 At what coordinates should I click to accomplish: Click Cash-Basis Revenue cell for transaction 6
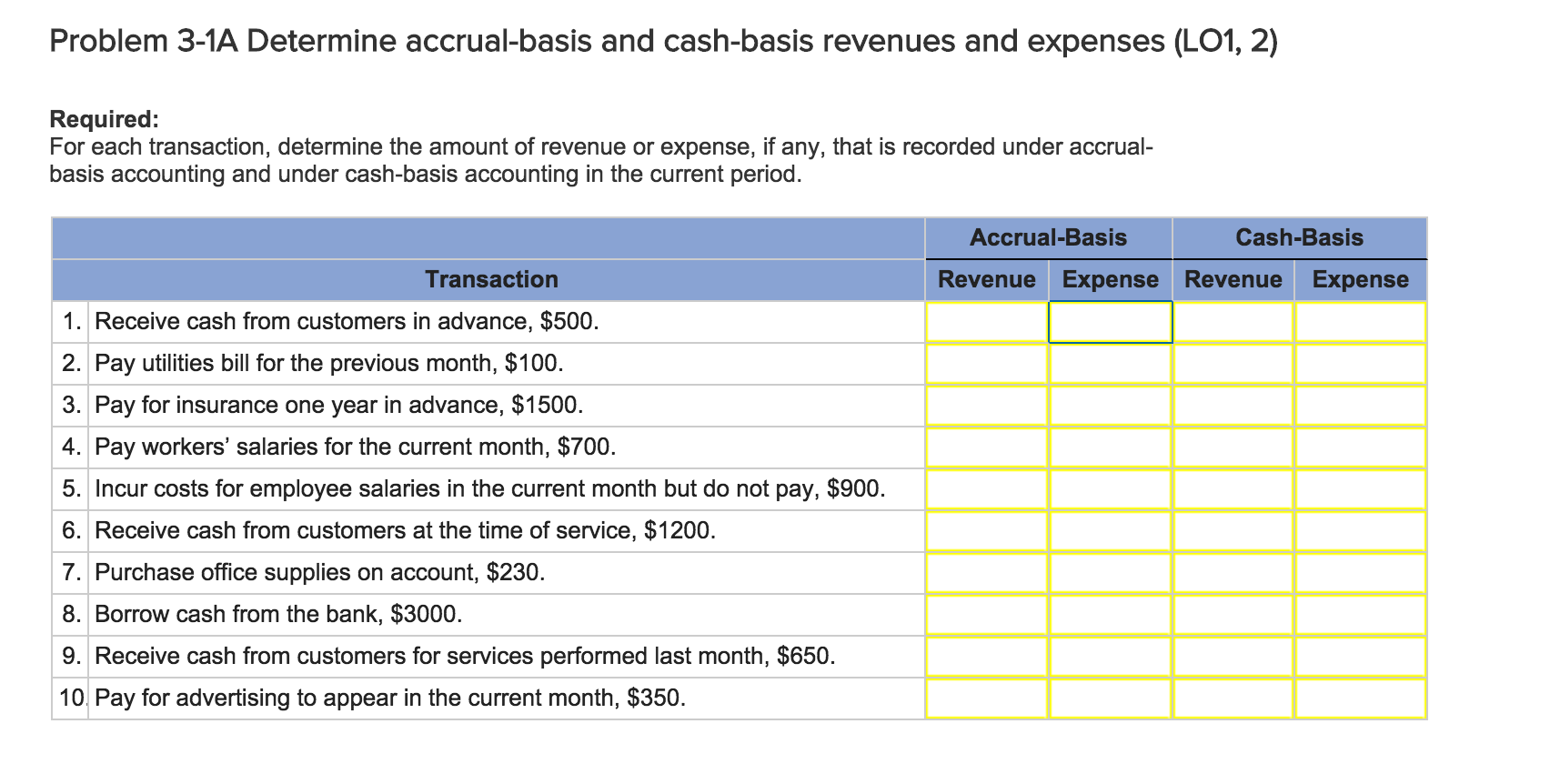1233,531
